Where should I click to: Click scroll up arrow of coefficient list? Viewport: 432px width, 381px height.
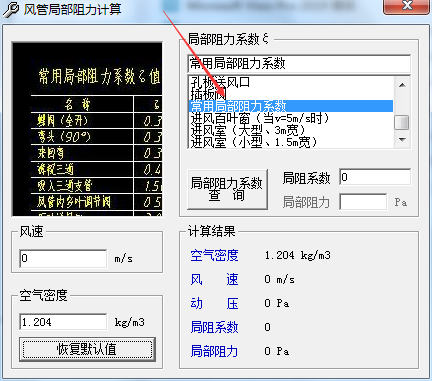[402, 85]
